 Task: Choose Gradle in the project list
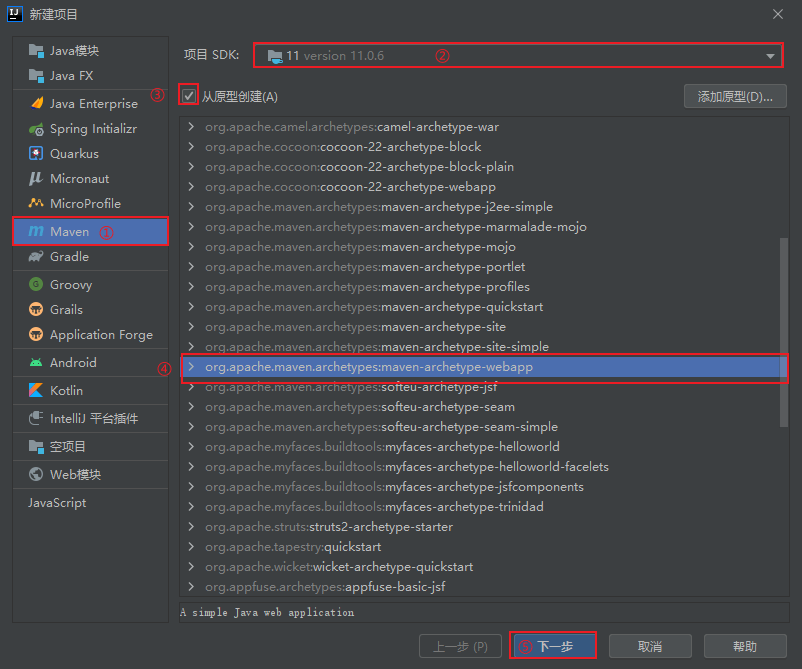91,256
